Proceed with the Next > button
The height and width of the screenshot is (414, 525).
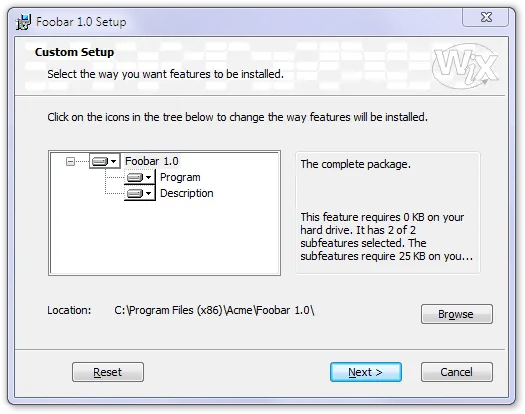coord(366,372)
